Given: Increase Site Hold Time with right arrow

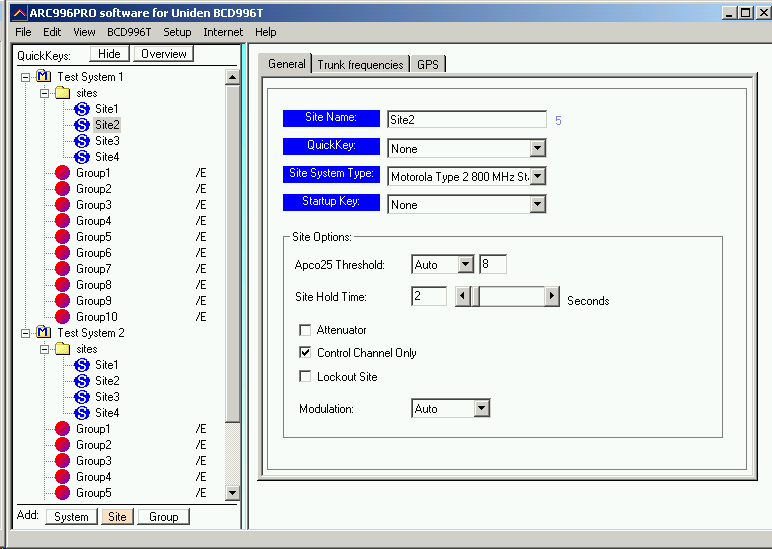Looking at the screenshot, I should [552, 296].
